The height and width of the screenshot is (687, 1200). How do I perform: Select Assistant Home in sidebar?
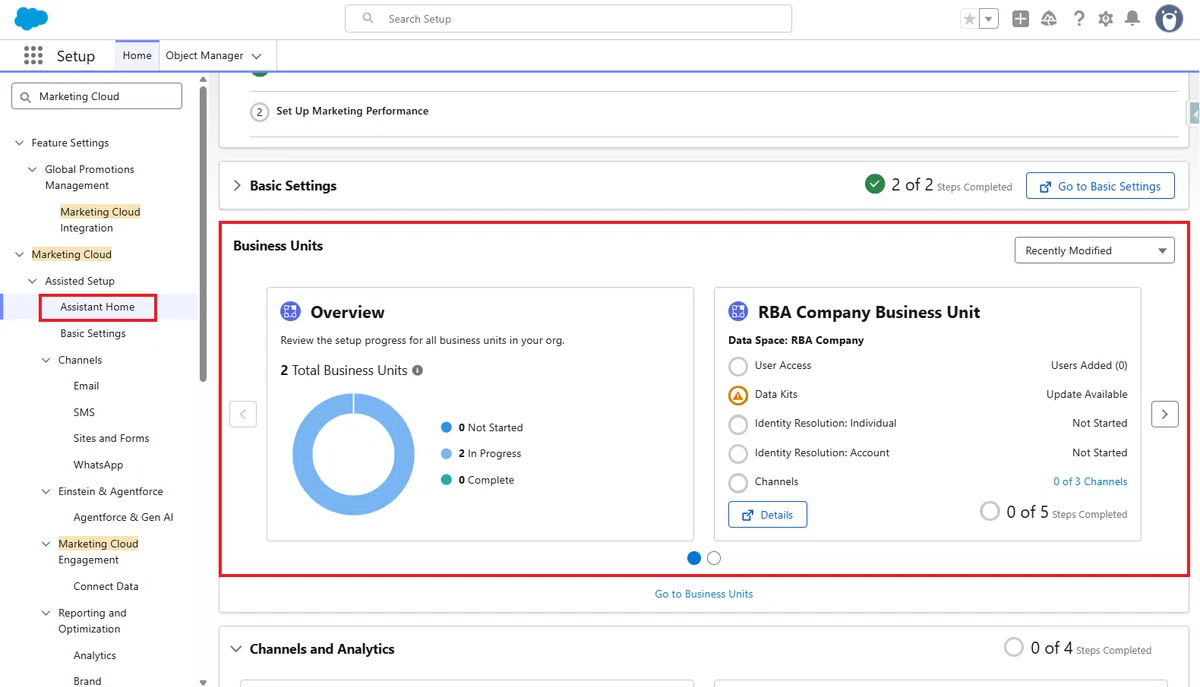coord(97,307)
